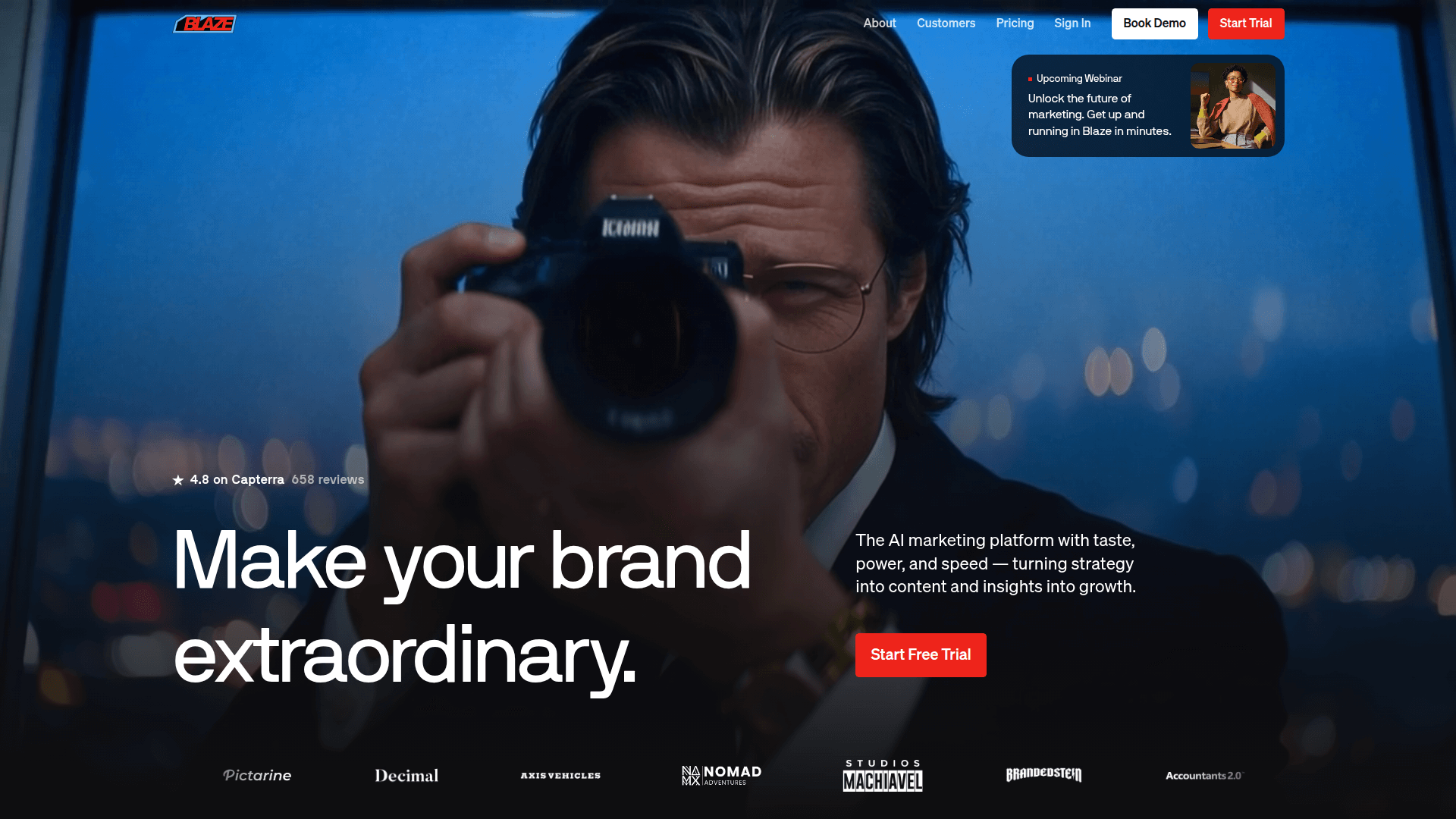
Task: Click the 658 reviews link
Action: [328, 480]
